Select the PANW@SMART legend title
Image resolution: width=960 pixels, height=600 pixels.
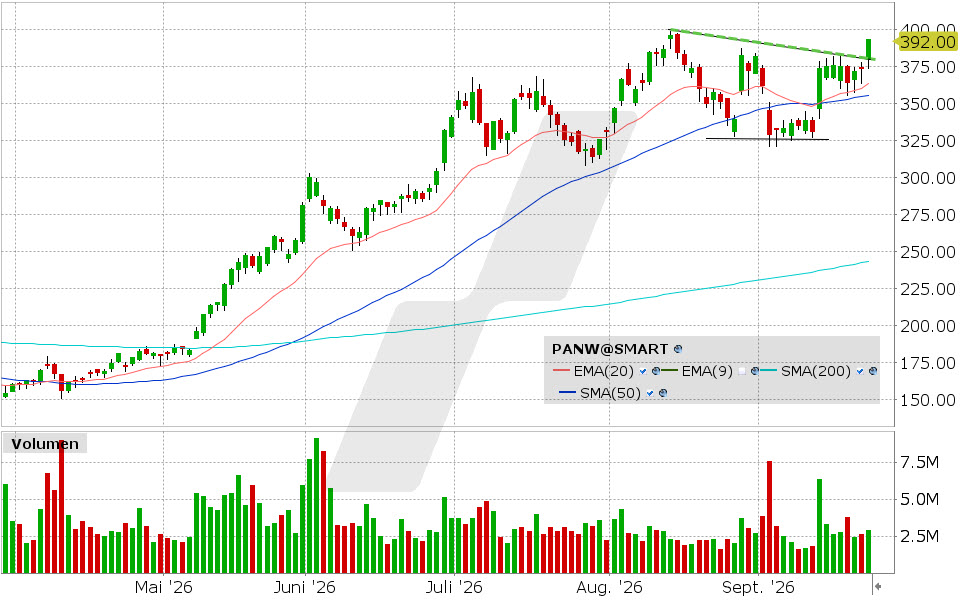pos(610,349)
